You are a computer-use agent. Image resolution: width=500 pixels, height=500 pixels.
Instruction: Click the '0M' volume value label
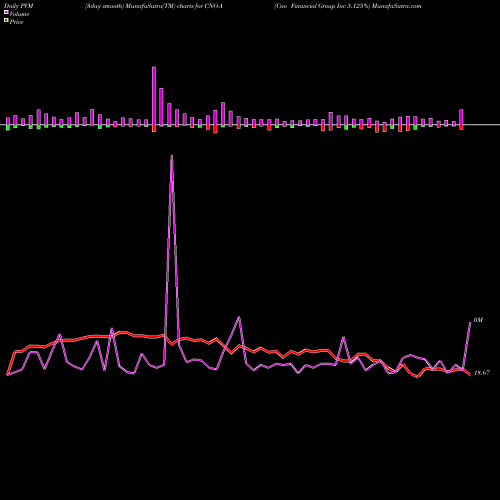[x=478, y=320]
